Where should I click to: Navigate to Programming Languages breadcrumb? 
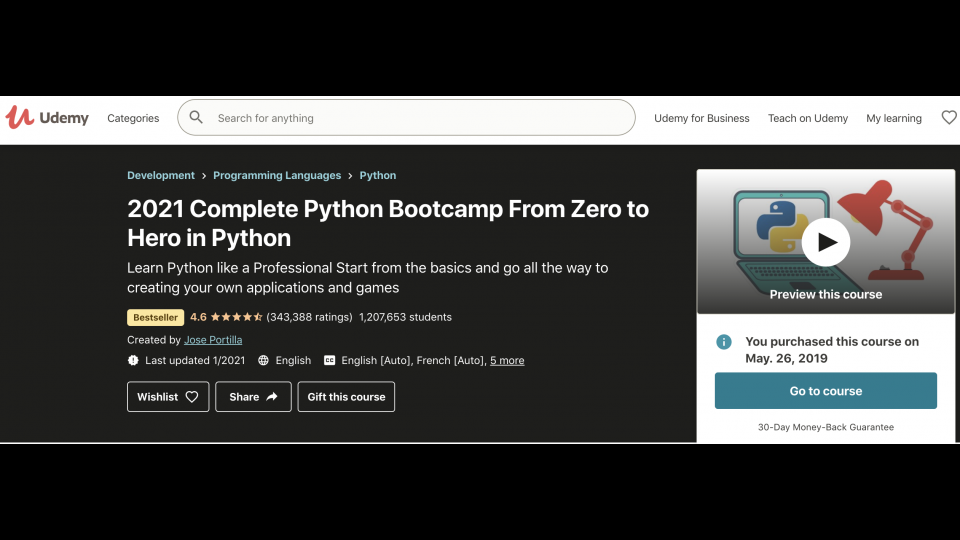[x=277, y=175]
